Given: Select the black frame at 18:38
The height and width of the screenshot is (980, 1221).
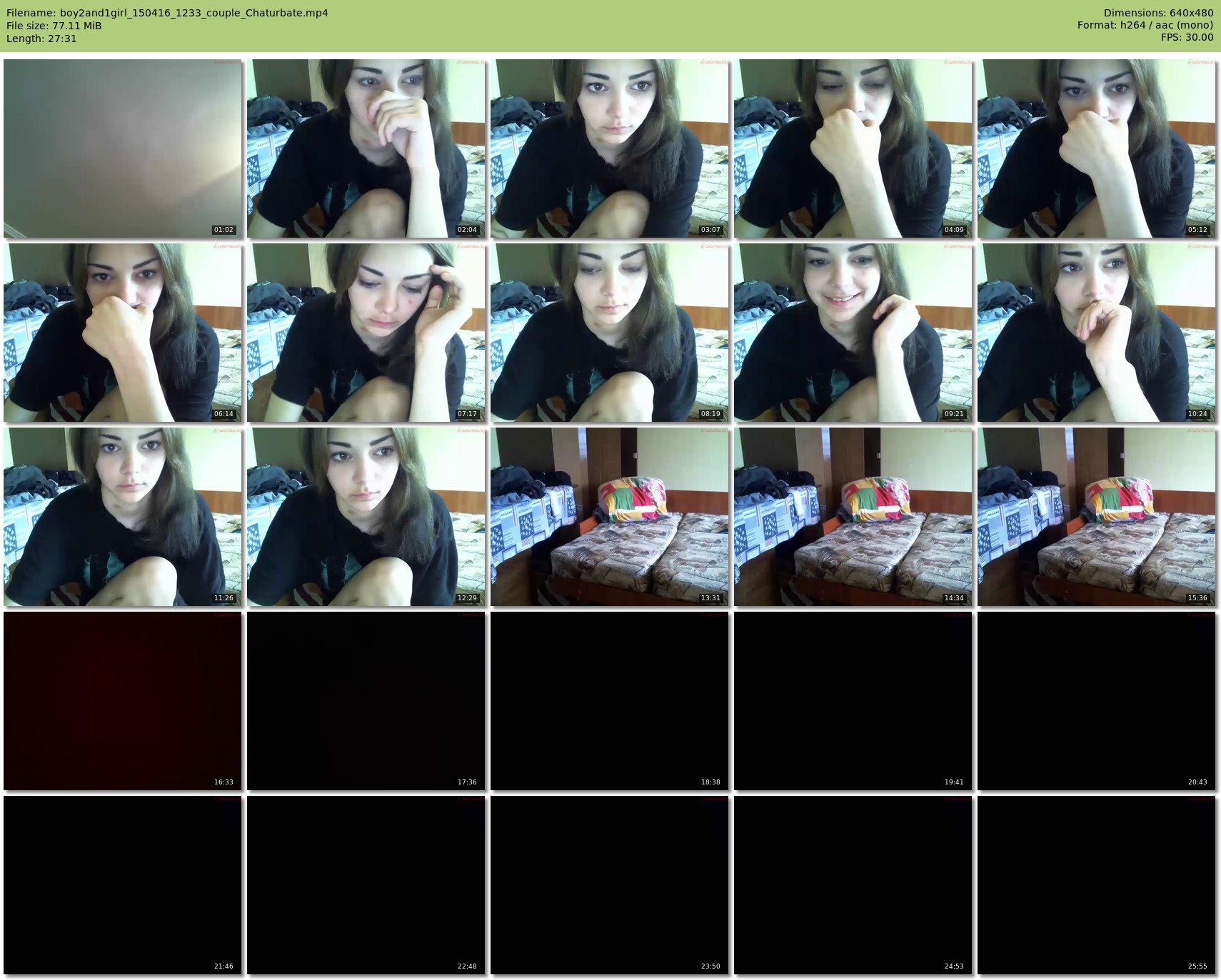Looking at the screenshot, I should 610,701.
